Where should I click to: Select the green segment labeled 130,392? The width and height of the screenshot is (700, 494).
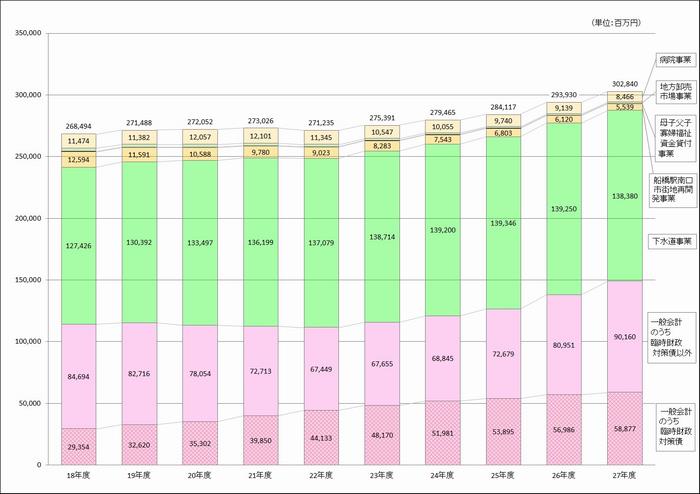(139, 242)
